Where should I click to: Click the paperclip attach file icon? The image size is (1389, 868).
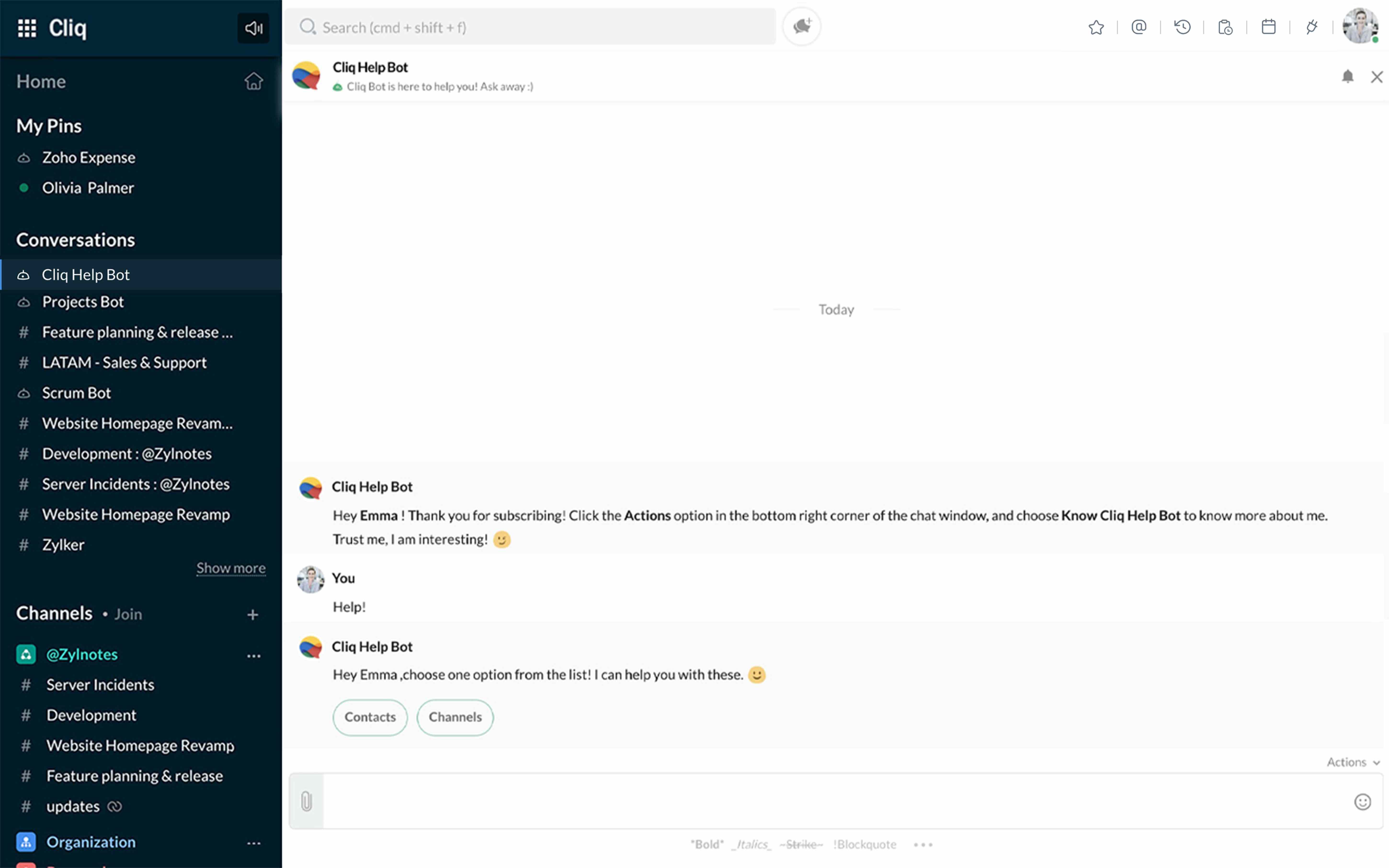pos(307,801)
